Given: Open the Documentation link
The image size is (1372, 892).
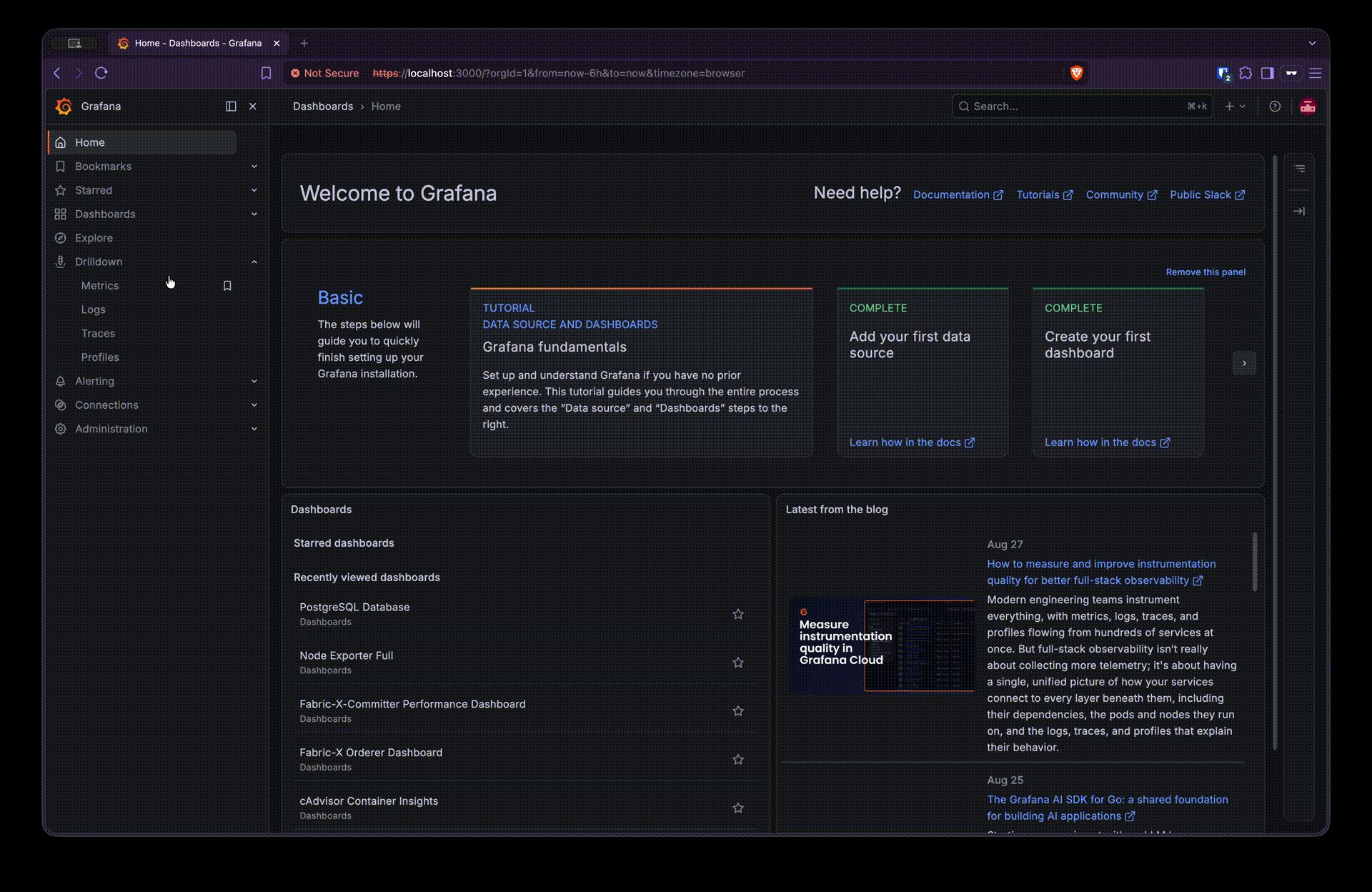Looking at the screenshot, I should [958, 195].
